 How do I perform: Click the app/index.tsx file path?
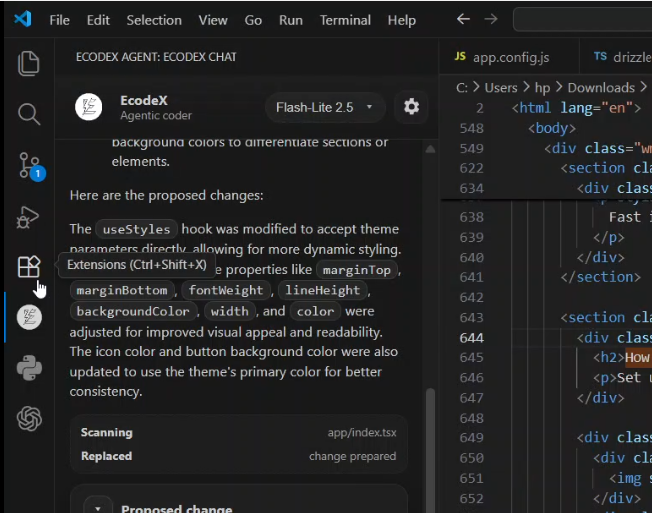(362, 433)
